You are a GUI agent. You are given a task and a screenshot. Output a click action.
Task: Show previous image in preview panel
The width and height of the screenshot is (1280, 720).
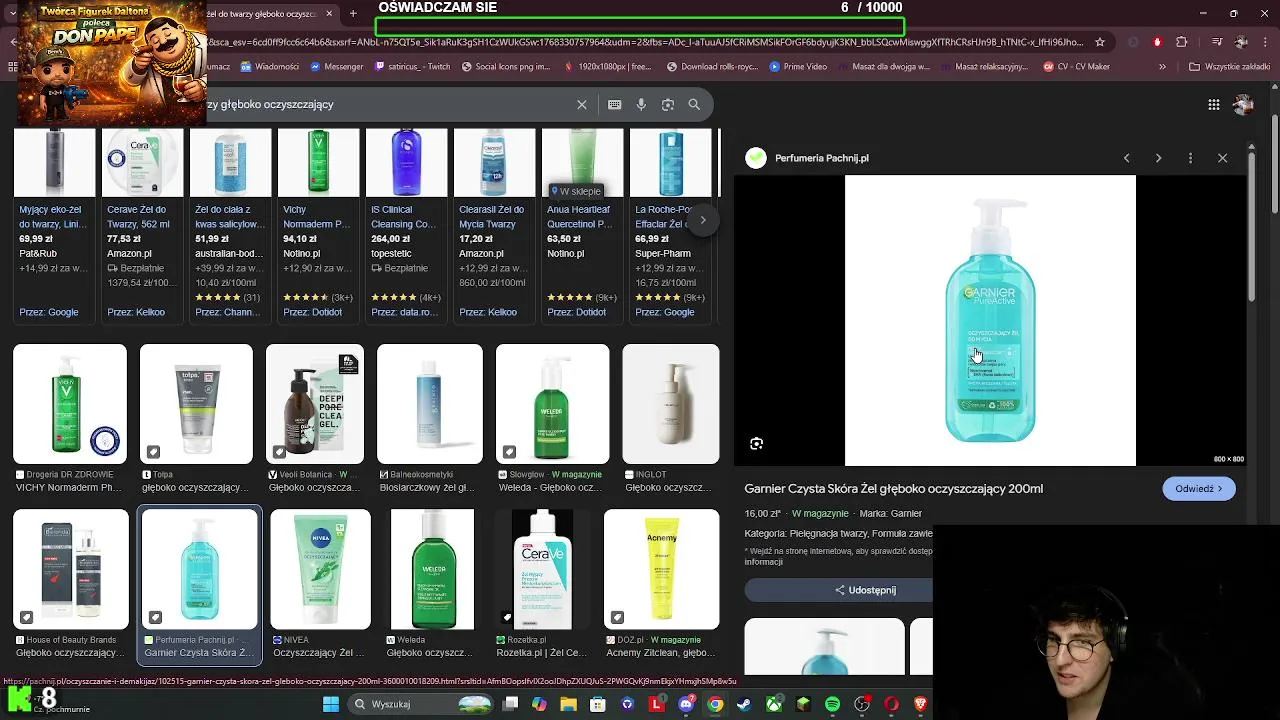pos(1126,158)
